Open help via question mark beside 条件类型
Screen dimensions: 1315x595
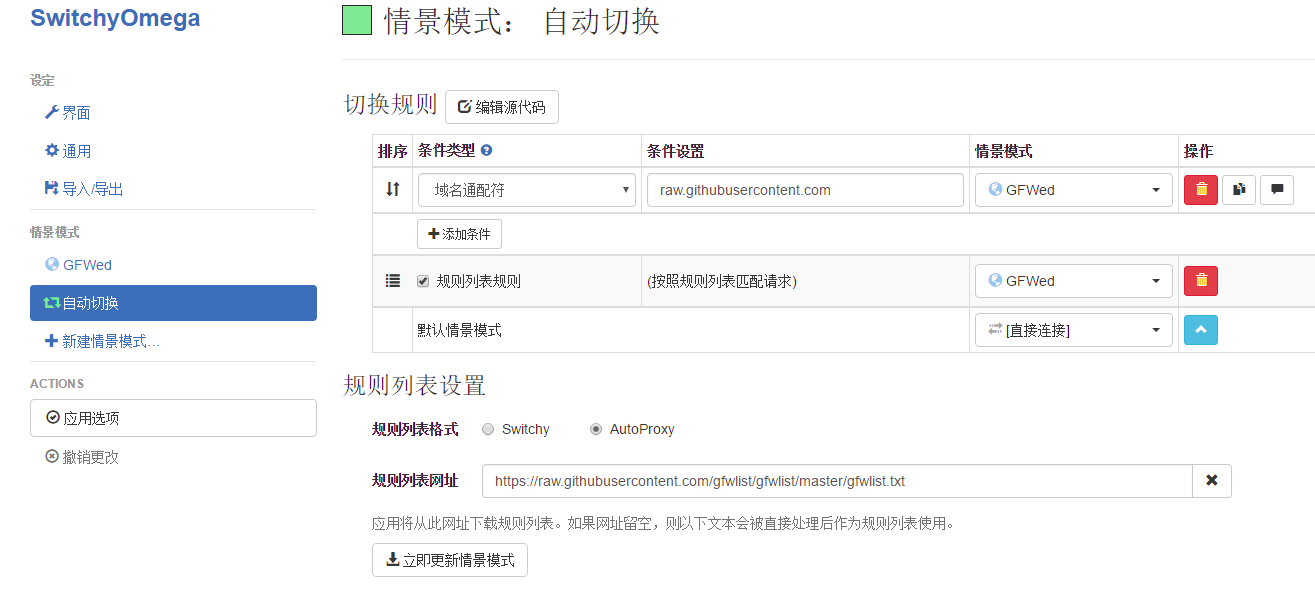click(x=485, y=150)
